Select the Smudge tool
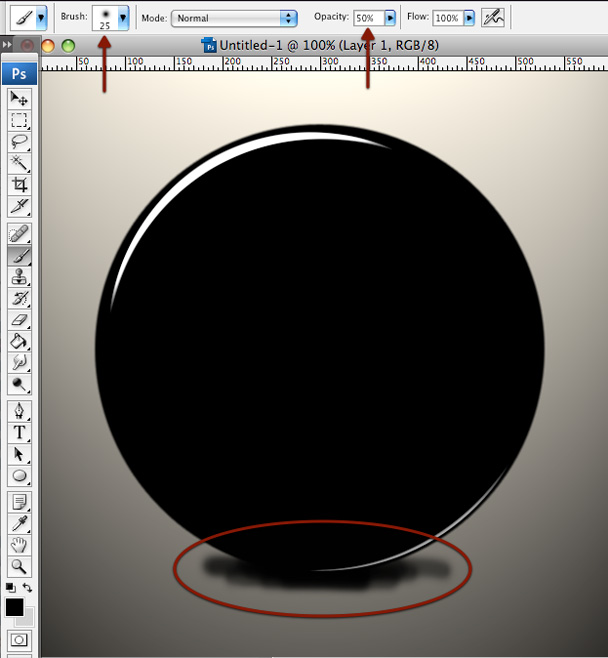Image resolution: width=608 pixels, height=658 pixels. 19,363
